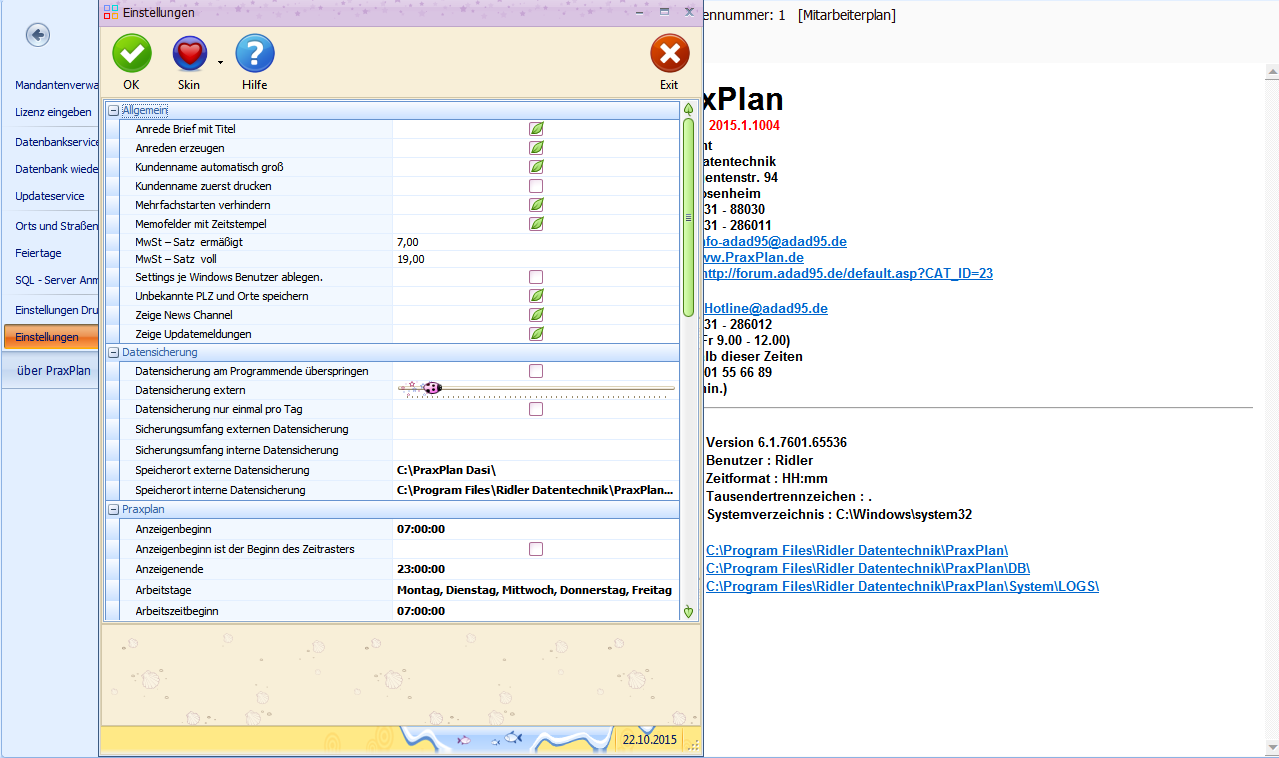The width and height of the screenshot is (1279, 758).
Task: Select Sicherungsumfang interne Datensicherung row
Action: (x=391, y=450)
